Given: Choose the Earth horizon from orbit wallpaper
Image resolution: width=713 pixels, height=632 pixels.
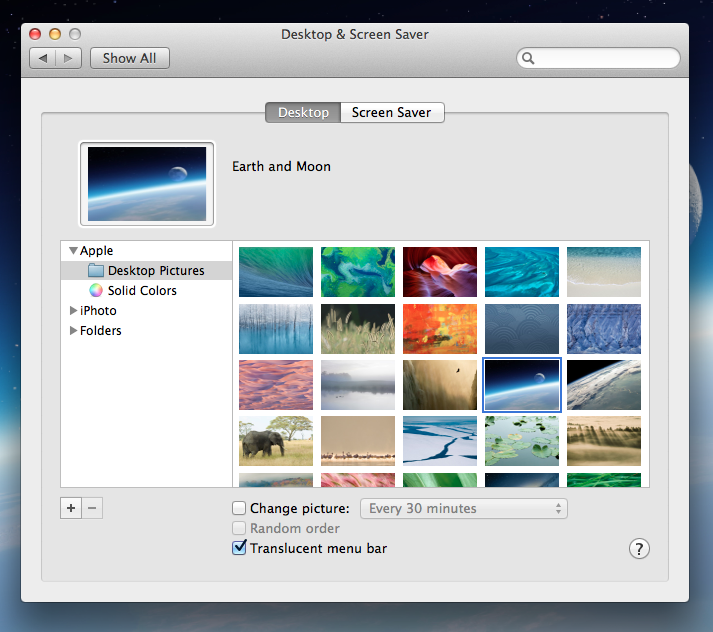Looking at the screenshot, I should [x=604, y=385].
